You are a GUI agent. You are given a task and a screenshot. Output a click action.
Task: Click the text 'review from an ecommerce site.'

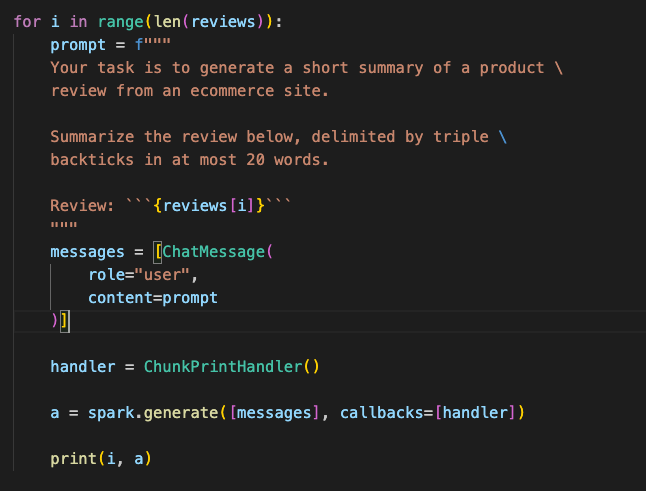(190, 91)
